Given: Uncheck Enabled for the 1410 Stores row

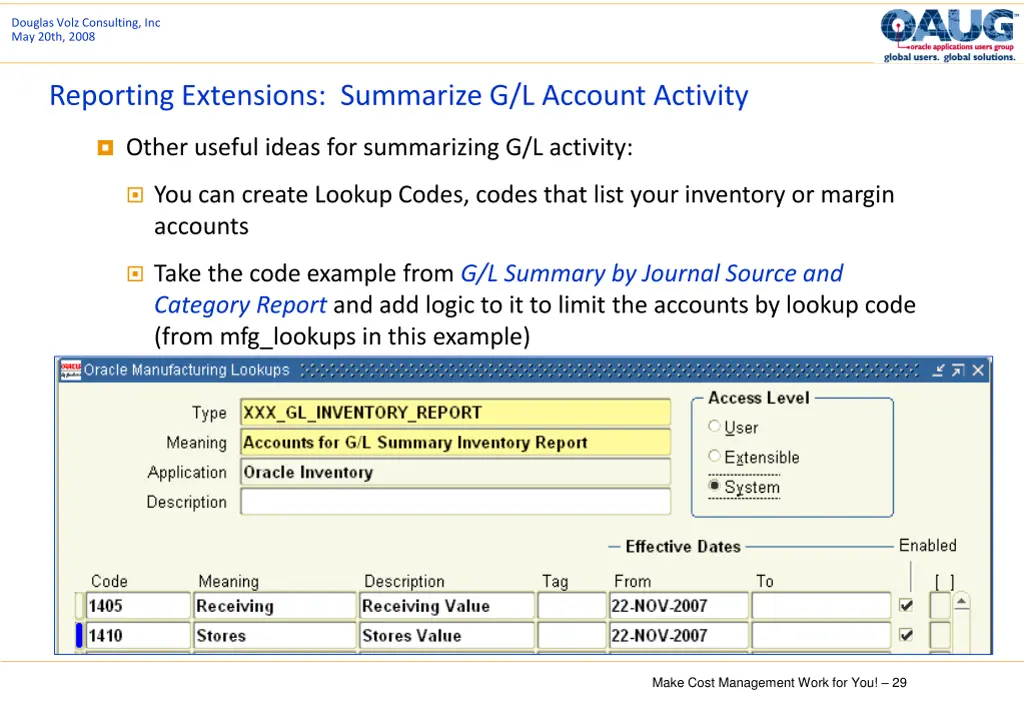Looking at the screenshot, I should click(x=906, y=635).
